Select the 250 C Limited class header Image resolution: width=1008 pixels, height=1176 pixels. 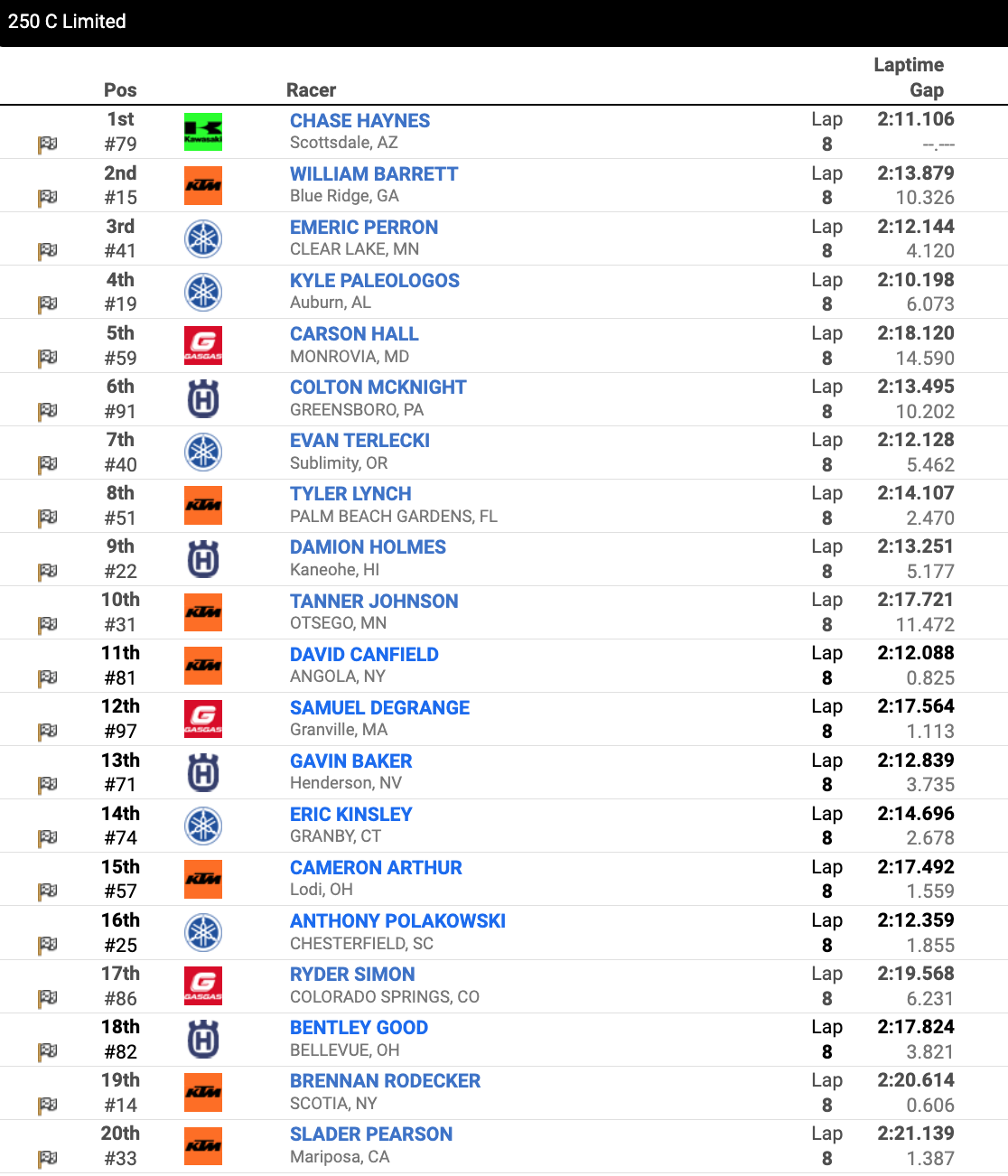68,21
